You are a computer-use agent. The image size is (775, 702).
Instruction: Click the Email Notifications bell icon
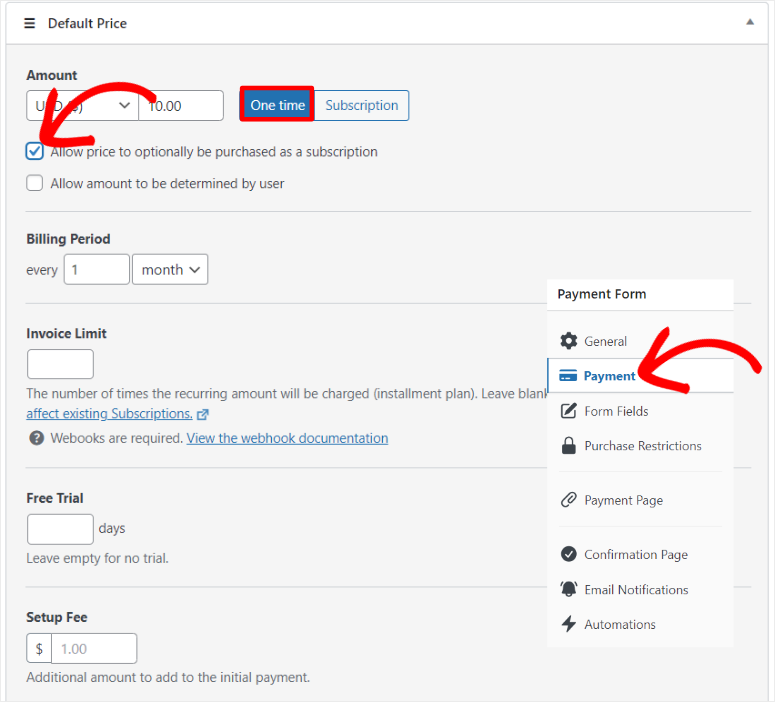click(569, 589)
